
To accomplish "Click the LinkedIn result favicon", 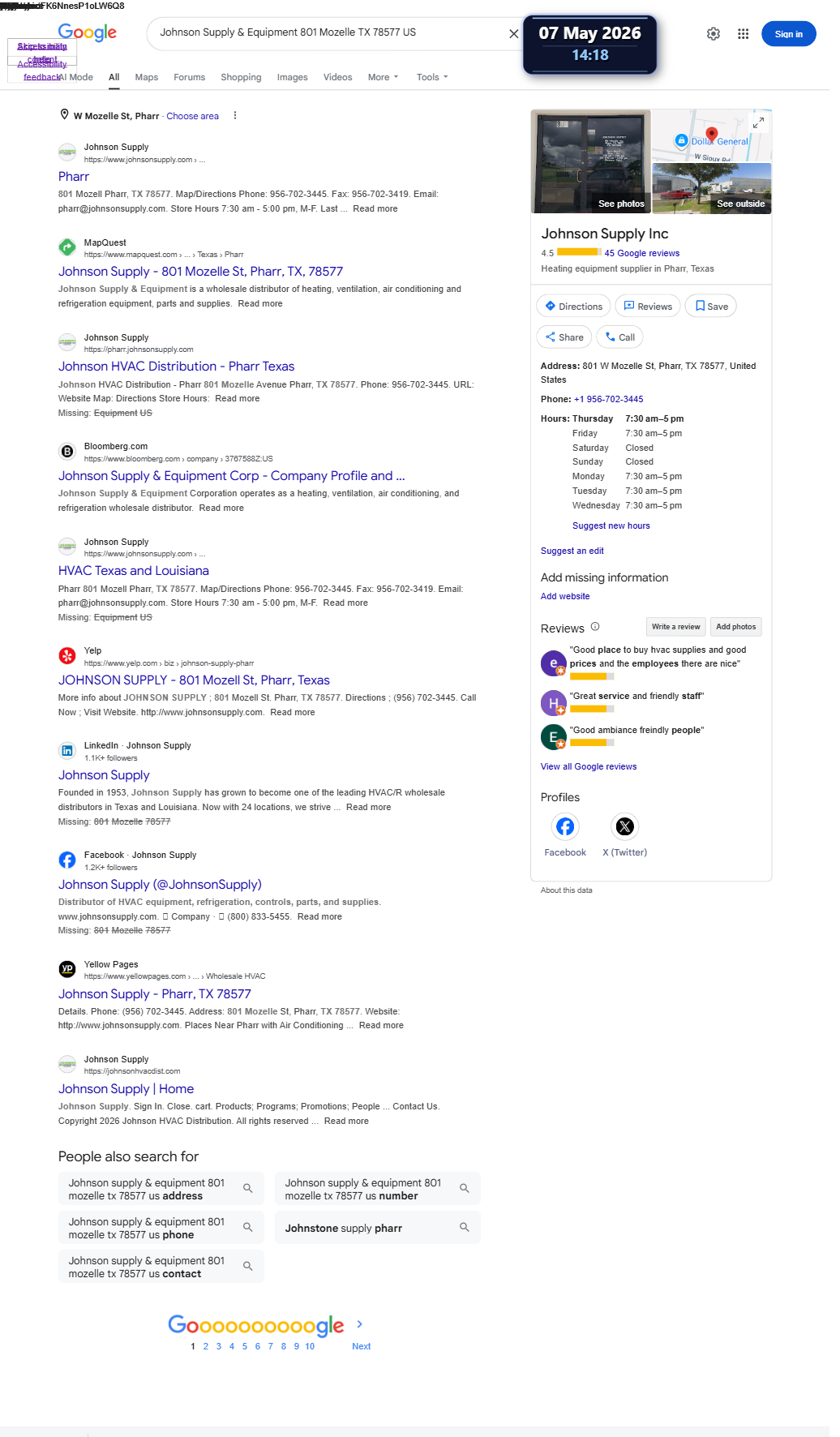I will [67, 751].
